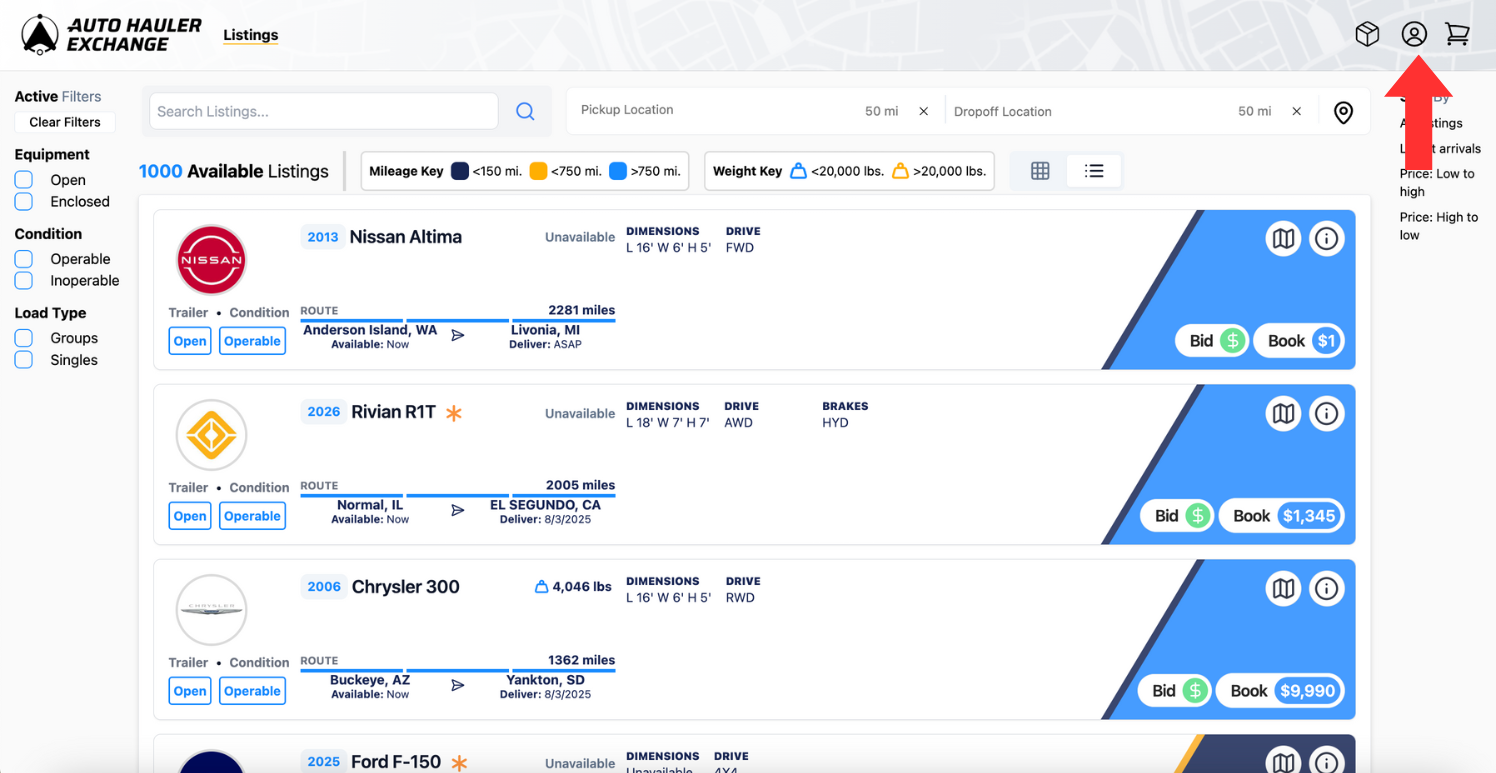
Task: Click the Nissan brand logo
Action: tap(211, 260)
